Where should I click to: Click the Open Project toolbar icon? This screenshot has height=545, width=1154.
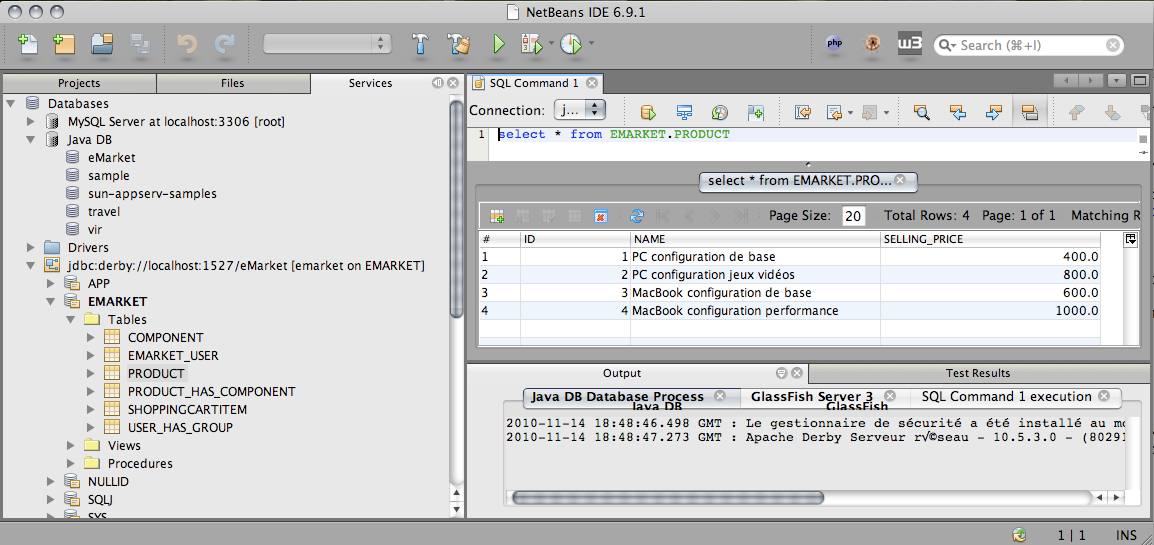102,45
